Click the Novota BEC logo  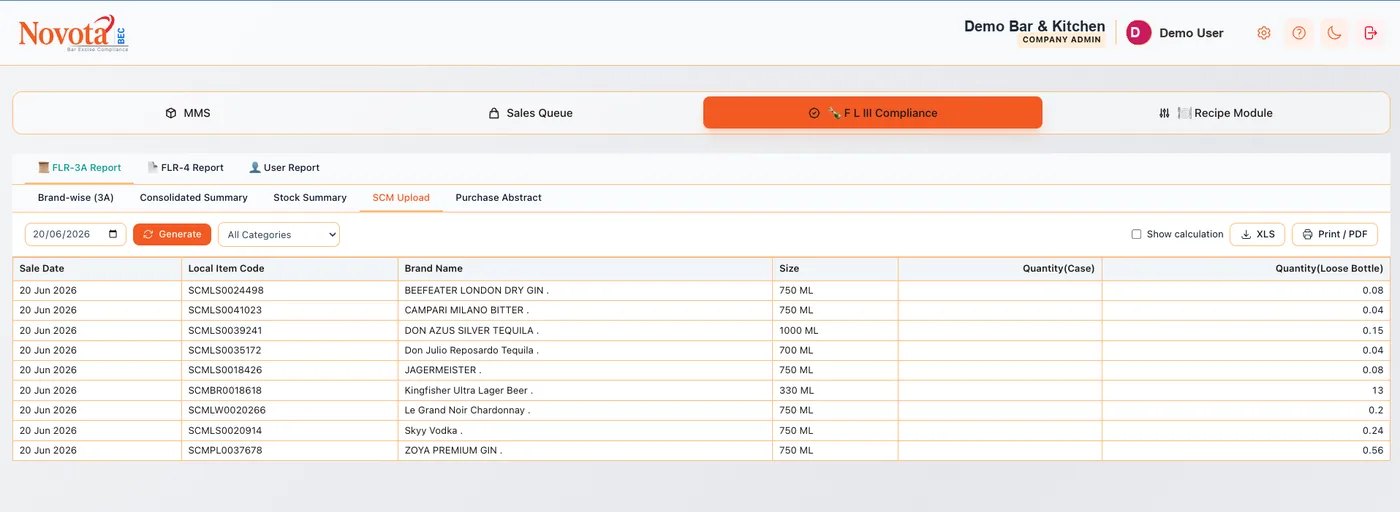pos(73,33)
